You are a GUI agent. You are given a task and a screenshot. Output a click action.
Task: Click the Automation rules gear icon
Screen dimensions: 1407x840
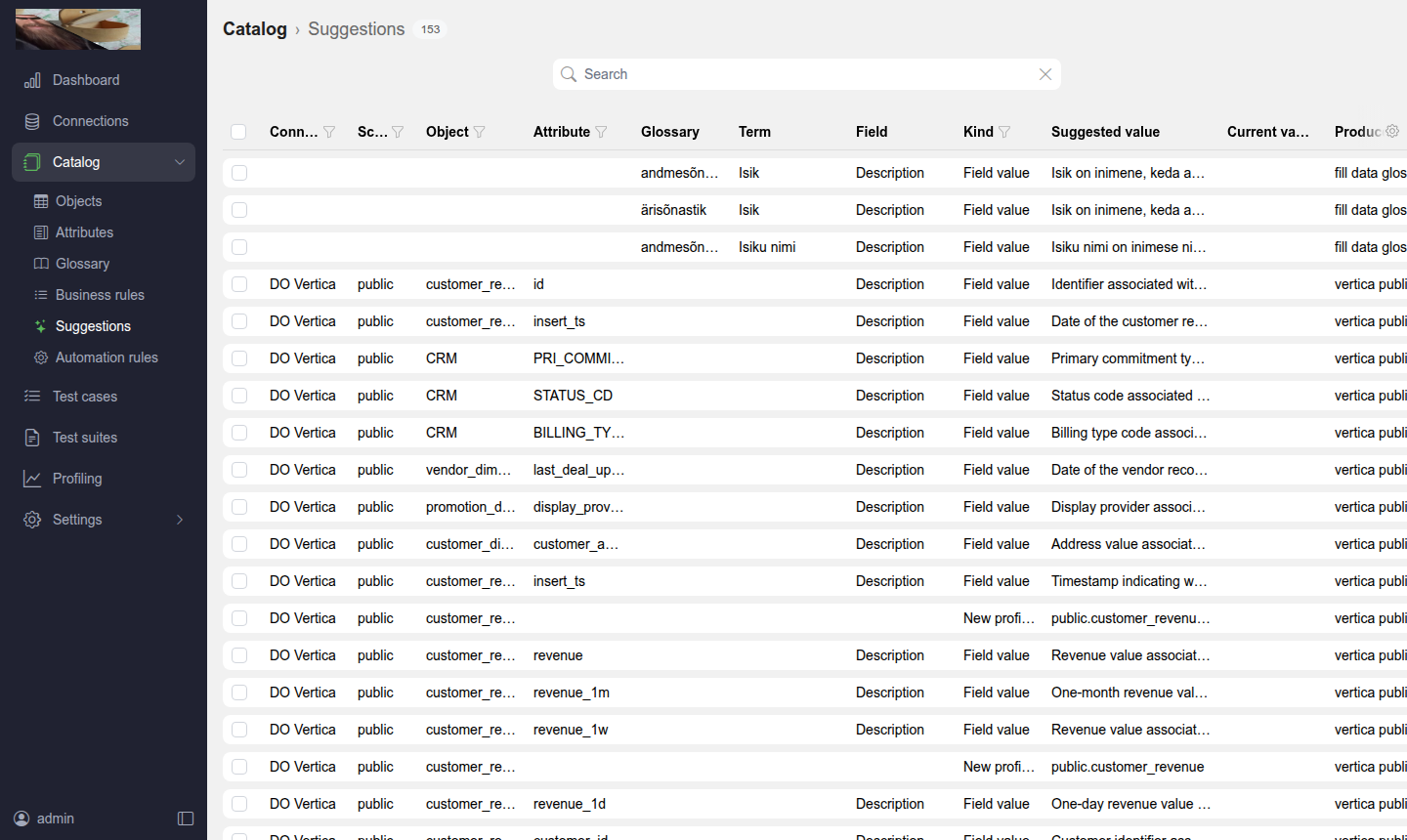tap(41, 357)
